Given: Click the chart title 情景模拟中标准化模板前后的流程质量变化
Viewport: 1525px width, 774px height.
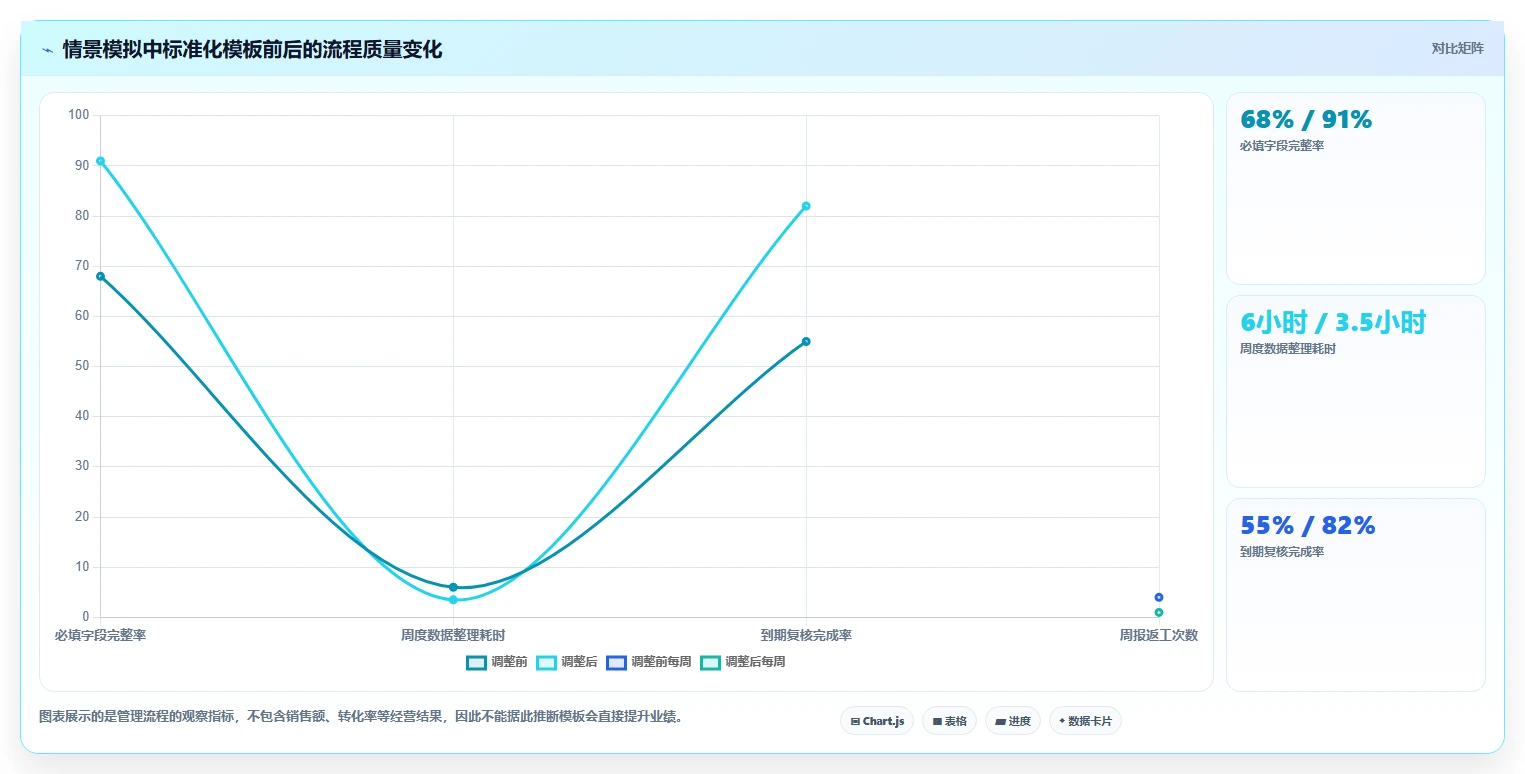Looking at the screenshot, I should [252, 49].
